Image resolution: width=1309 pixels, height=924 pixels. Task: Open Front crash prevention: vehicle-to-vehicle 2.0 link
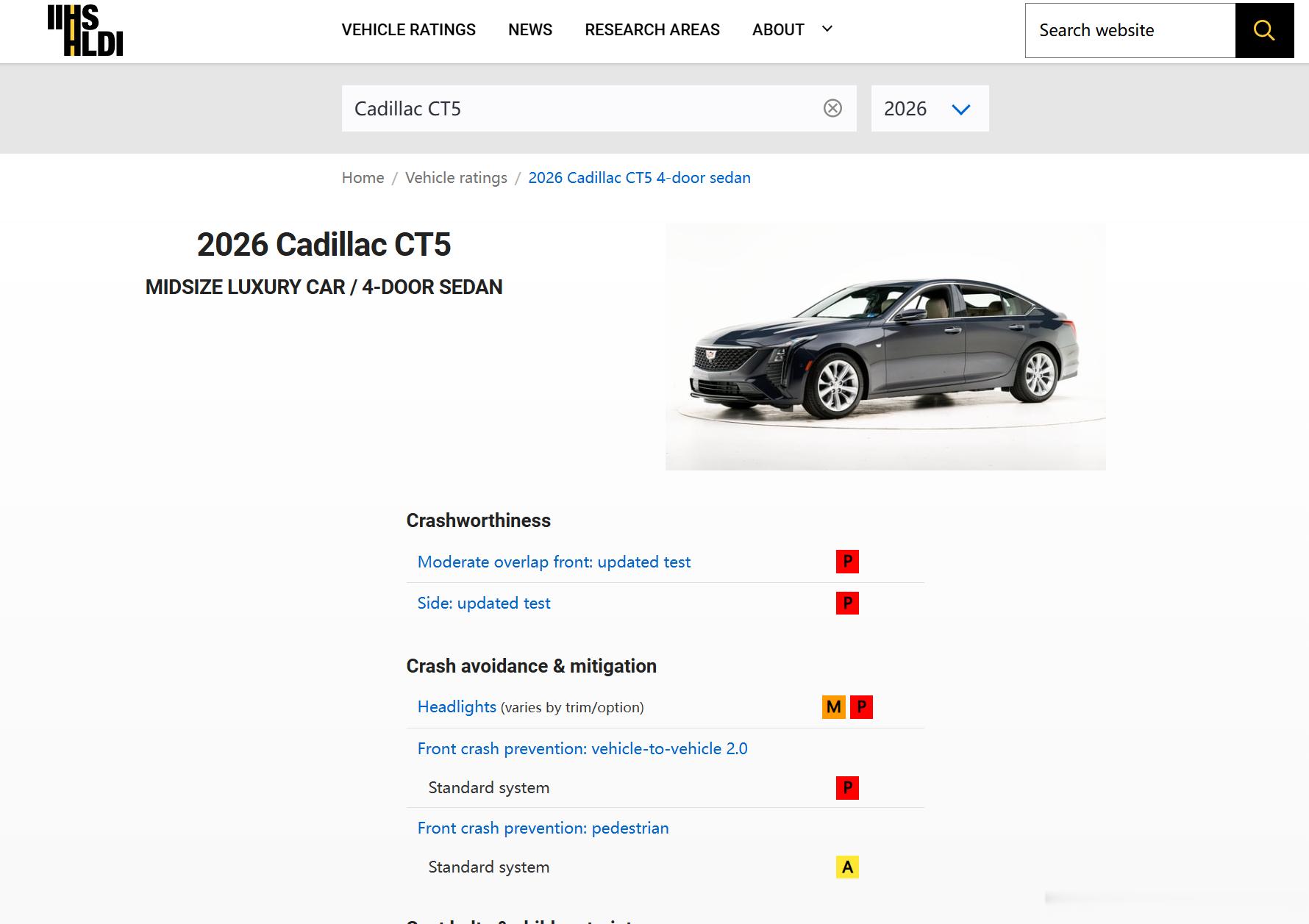582,749
